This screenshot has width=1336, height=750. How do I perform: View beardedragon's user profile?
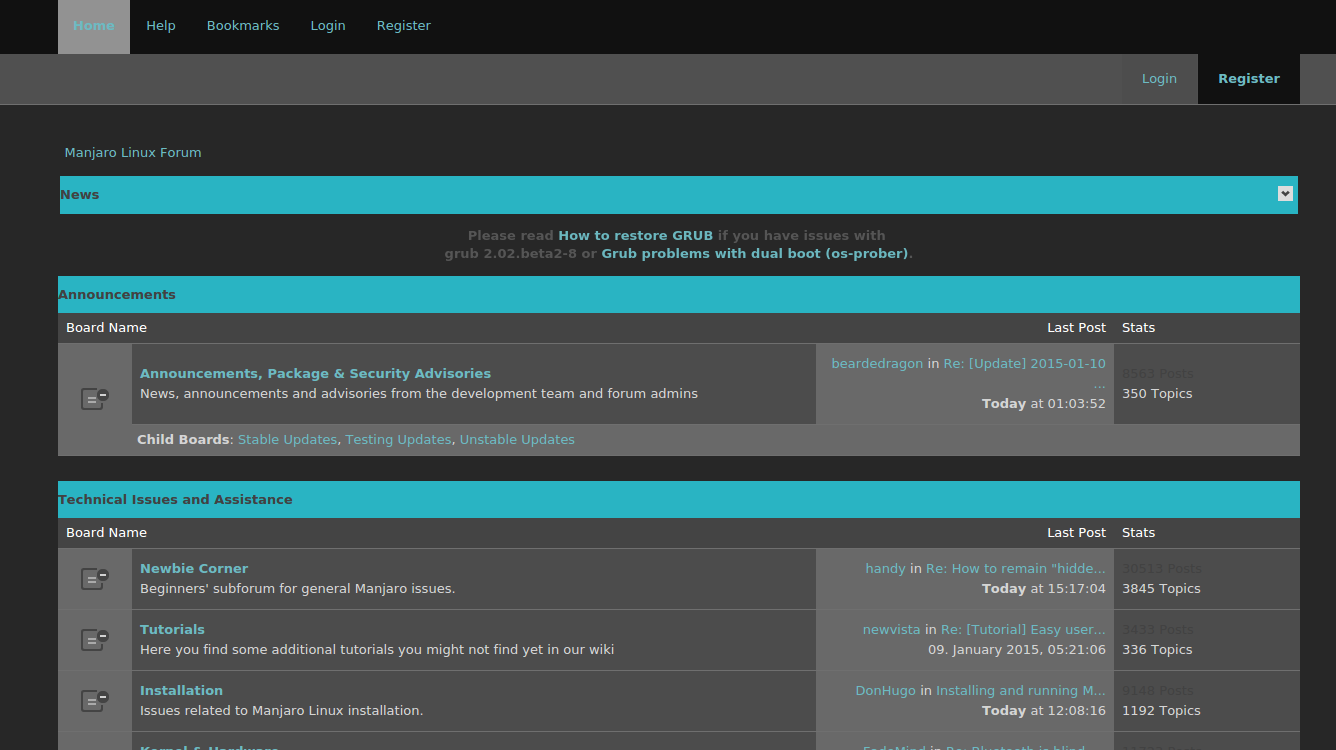click(877, 363)
